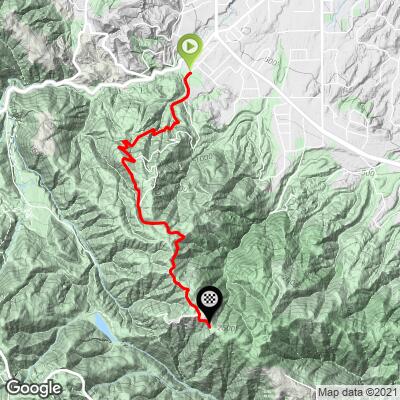Viewport: 400px width, 400px height.
Task: Click the 1000 elevation contour label
Action: [205, 157]
